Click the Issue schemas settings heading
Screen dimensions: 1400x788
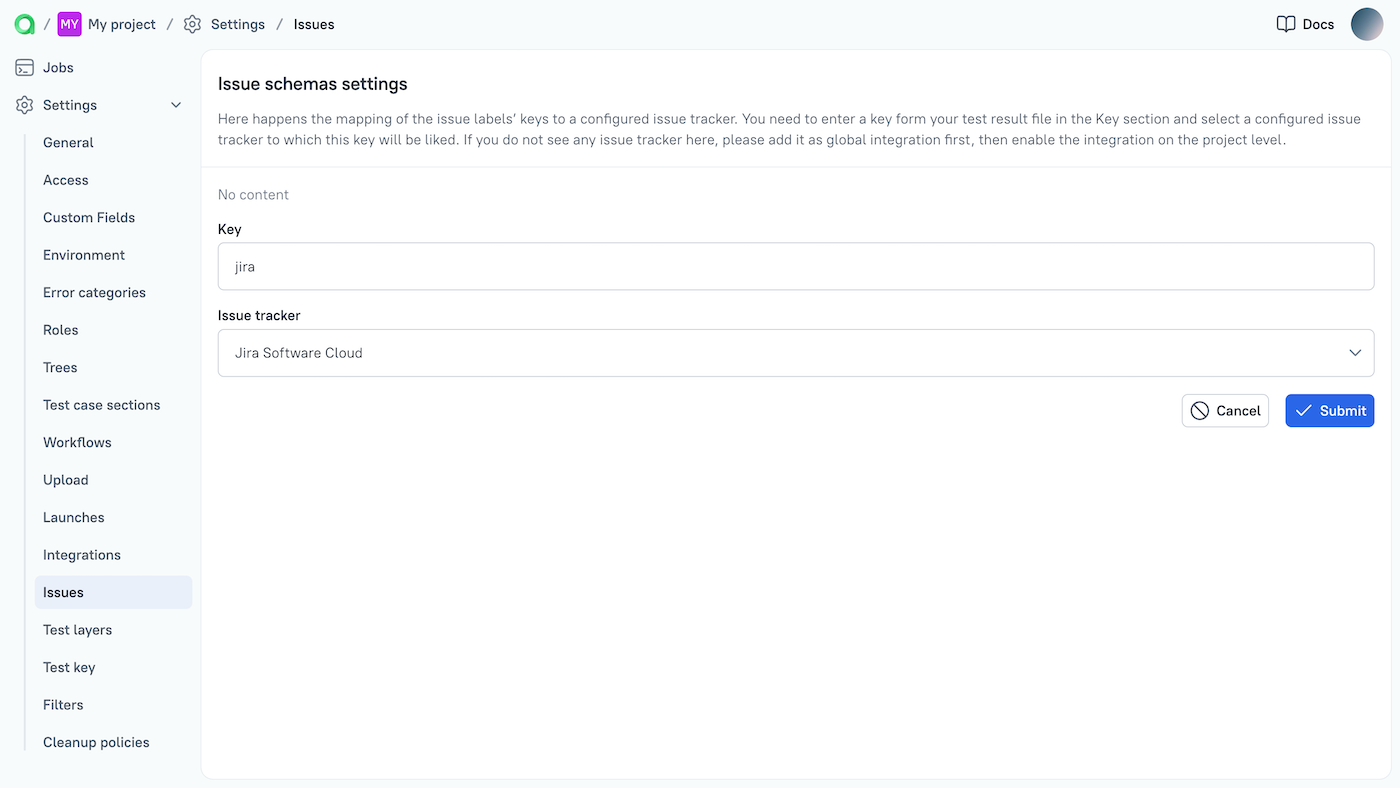click(313, 84)
